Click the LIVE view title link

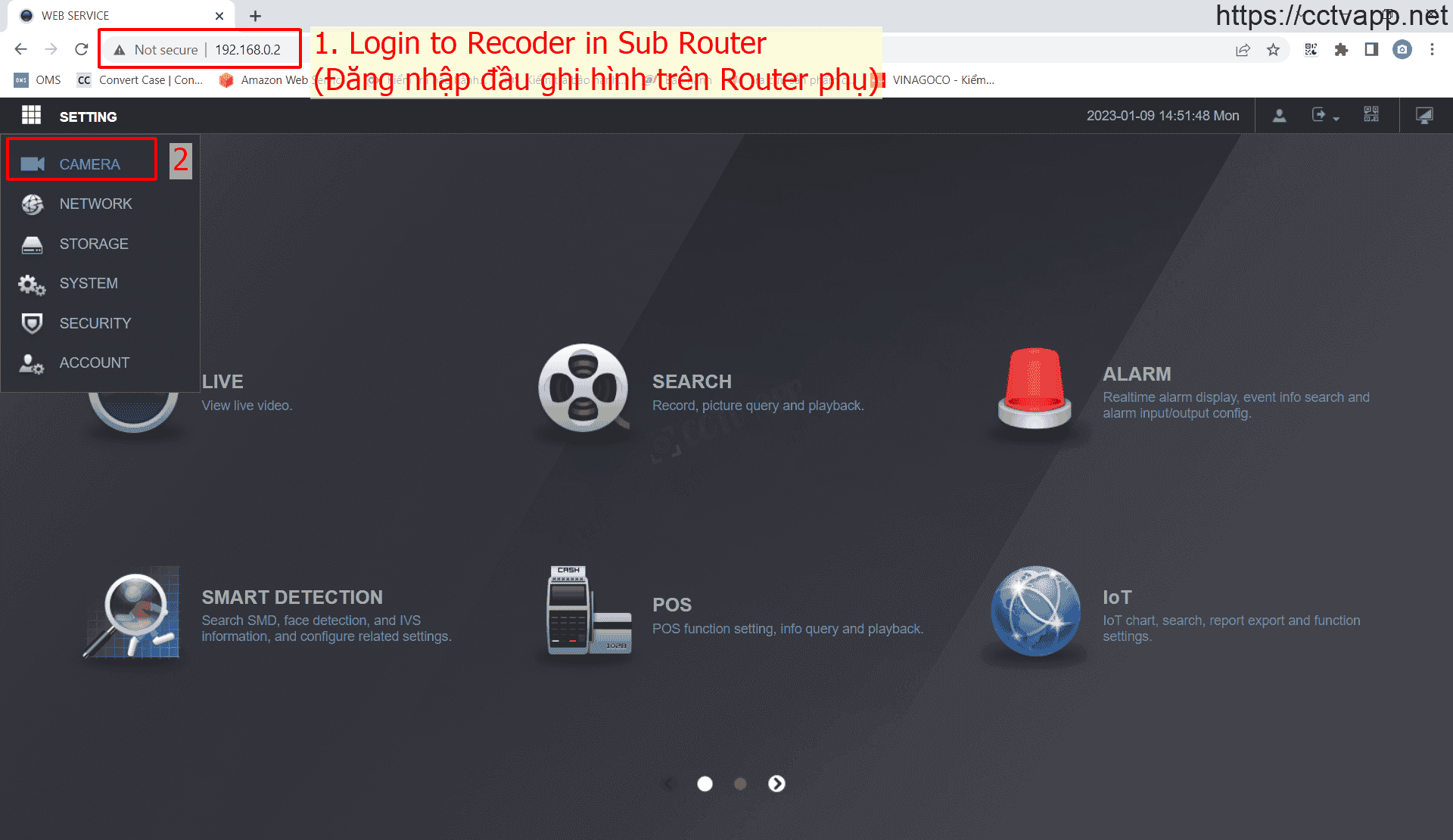coord(222,381)
